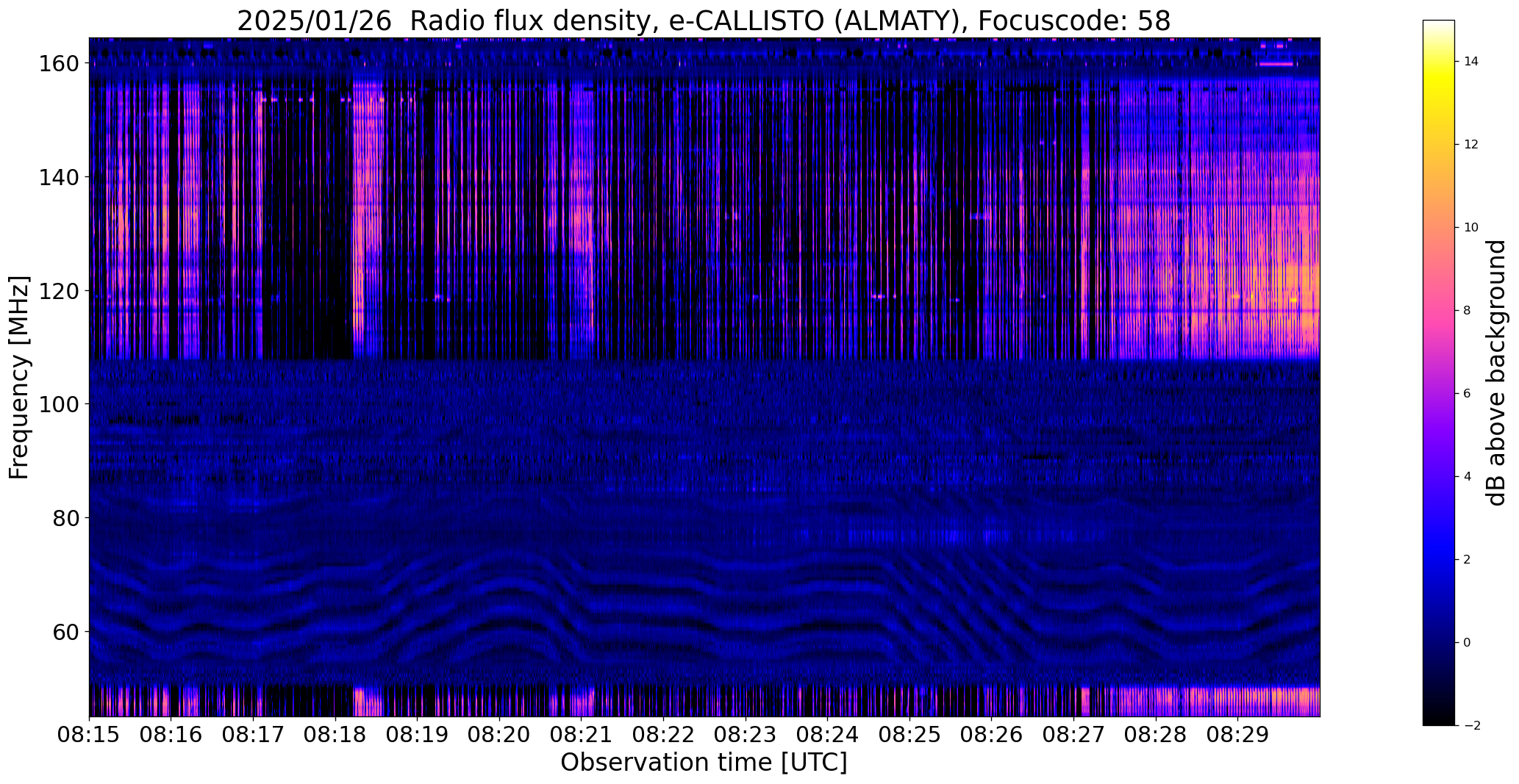
Task: Click the 08:26 time tick label
Action: click(x=991, y=734)
